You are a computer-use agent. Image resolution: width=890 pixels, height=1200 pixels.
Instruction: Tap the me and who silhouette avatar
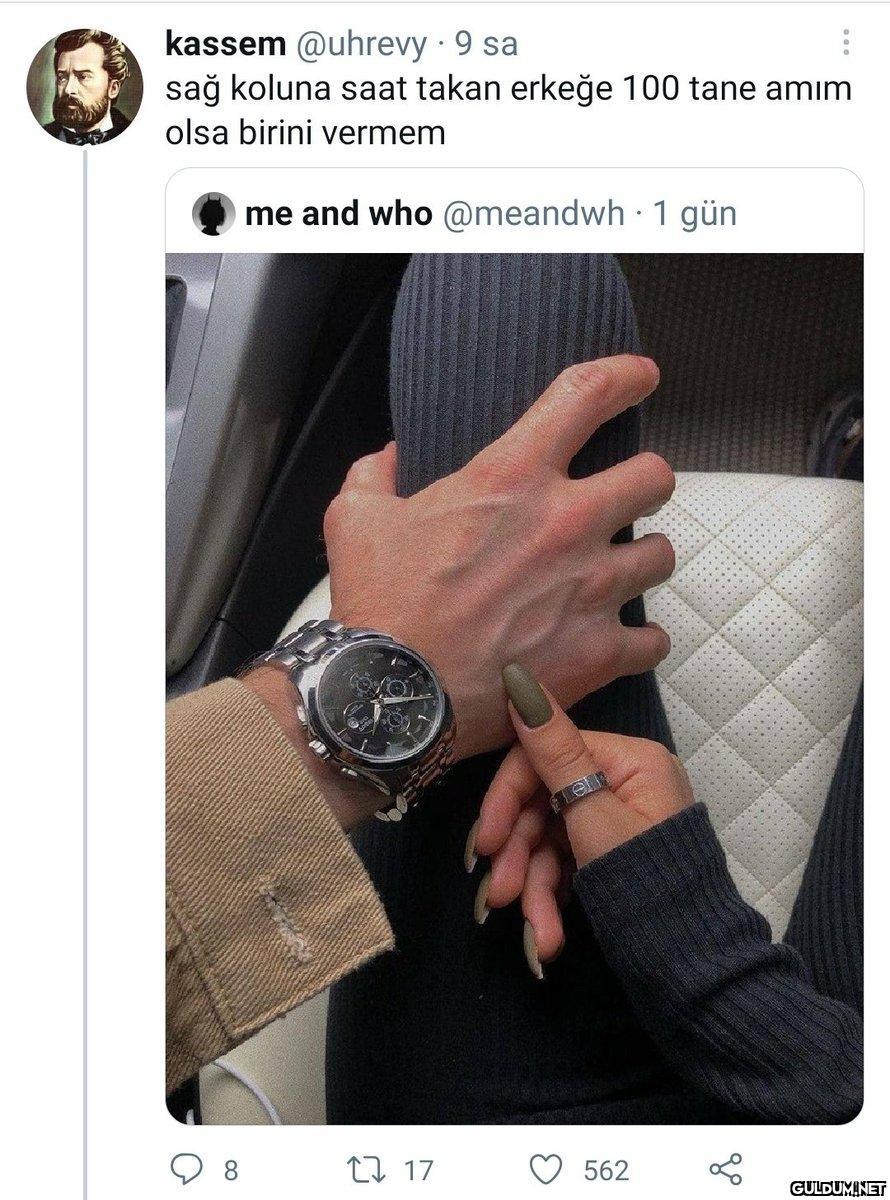click(212, 214)
